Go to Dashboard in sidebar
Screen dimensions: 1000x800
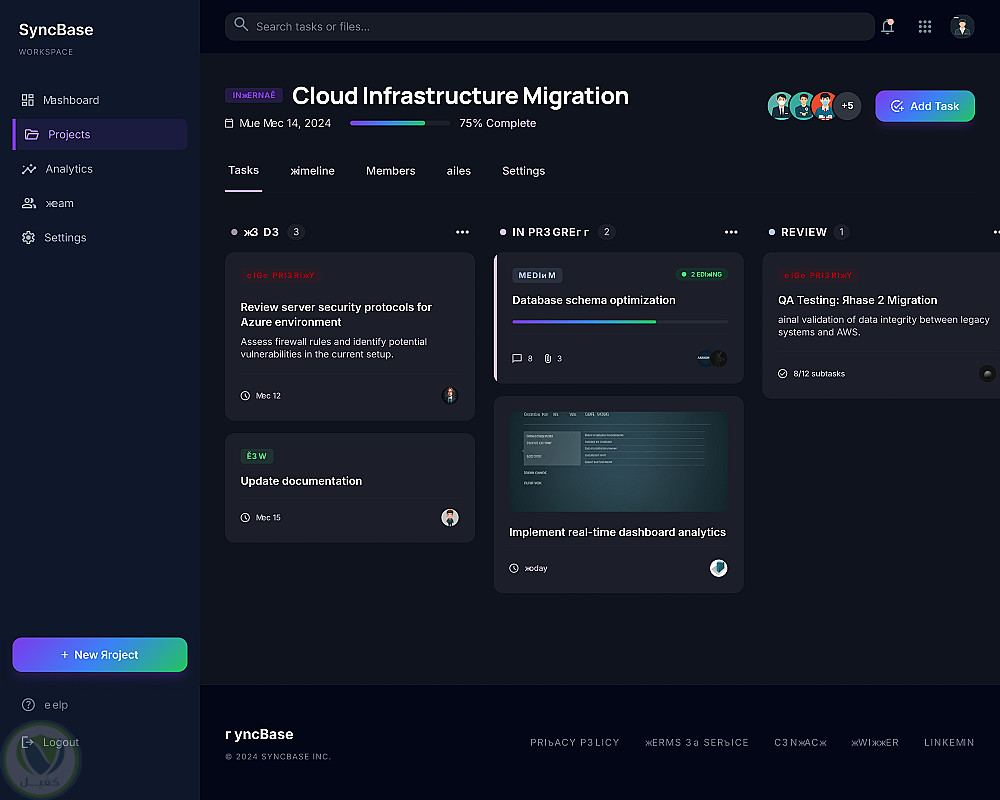tap(99, 100)
